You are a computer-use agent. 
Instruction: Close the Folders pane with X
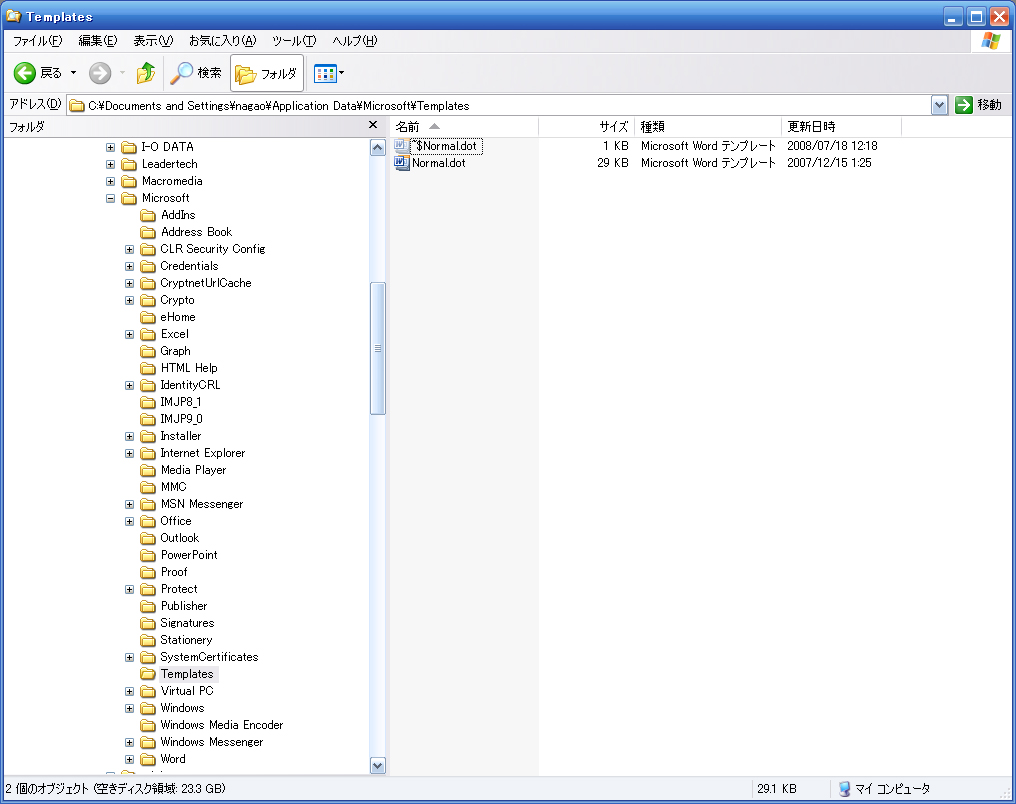click(373, 125)
